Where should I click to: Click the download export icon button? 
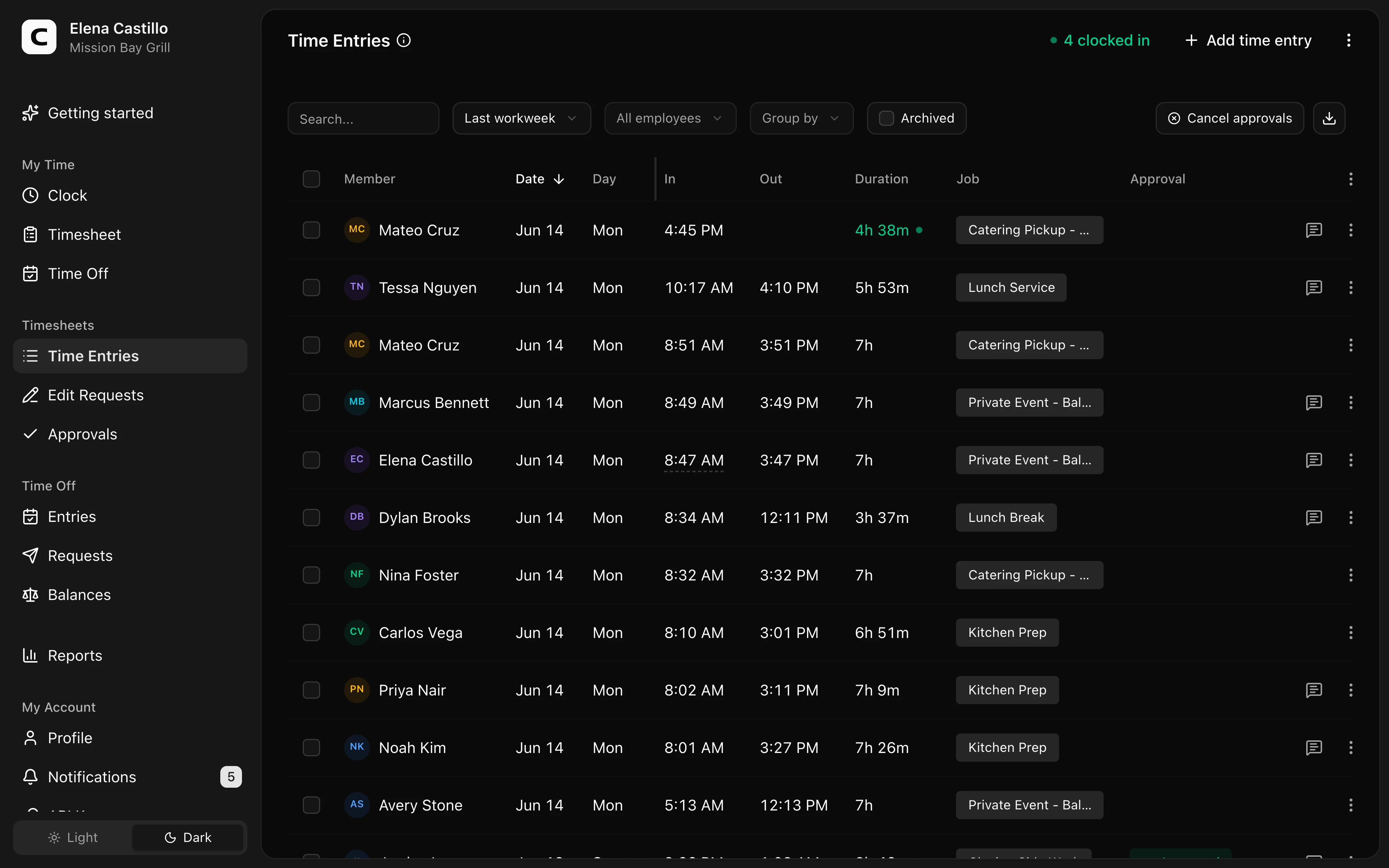tap(1329, 118)
